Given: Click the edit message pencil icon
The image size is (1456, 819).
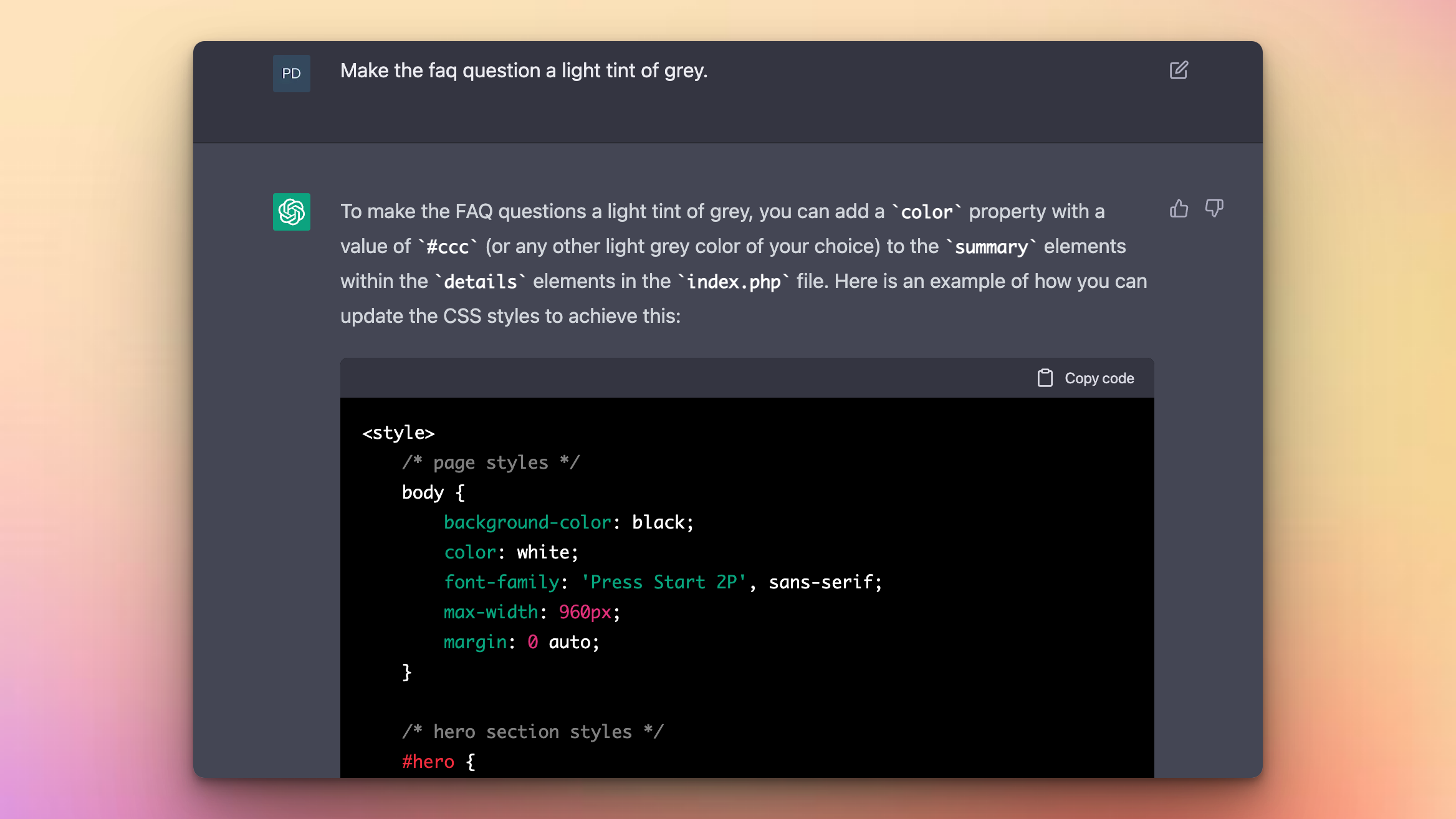Looking at the screenshot, I should coord(1179,70).
